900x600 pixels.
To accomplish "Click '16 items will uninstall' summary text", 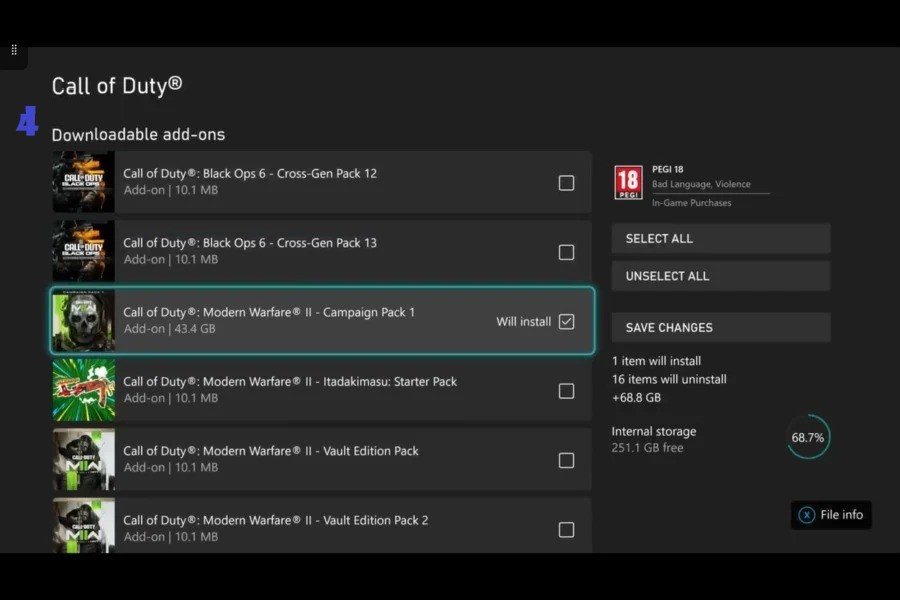I will [669, 380].
